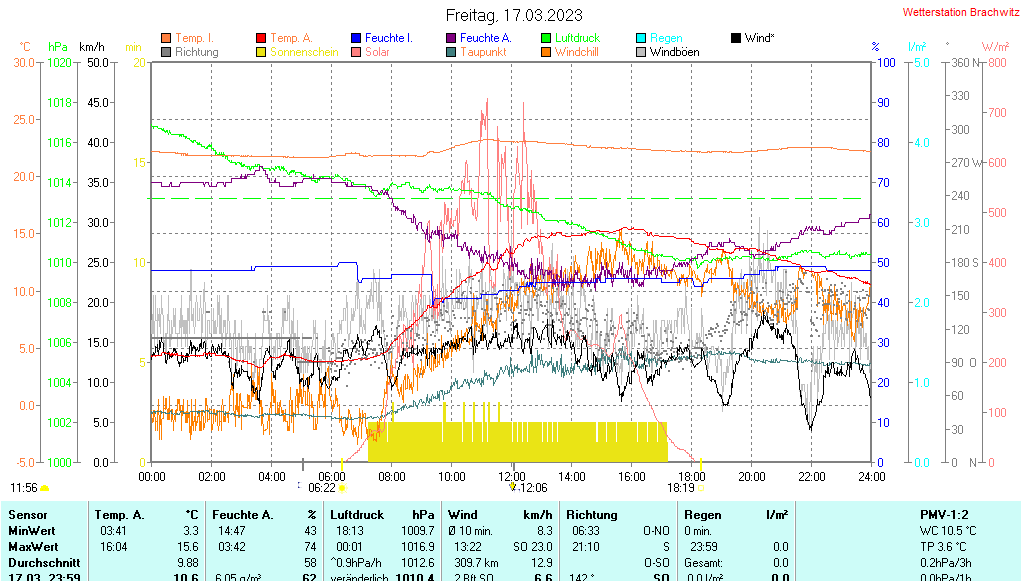
Task: Click the purple Feuchte A. legend square
Action: (451, 38)
